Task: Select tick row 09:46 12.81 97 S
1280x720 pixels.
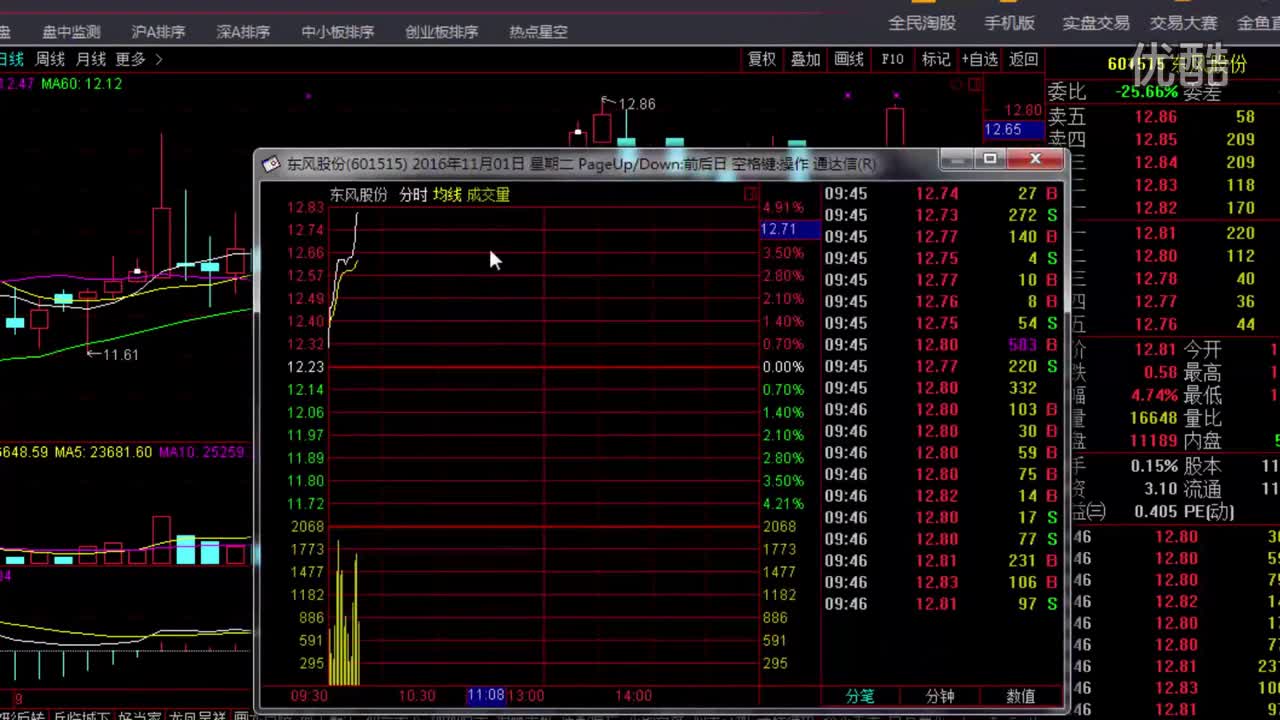Action: click(x=941, y=604)
